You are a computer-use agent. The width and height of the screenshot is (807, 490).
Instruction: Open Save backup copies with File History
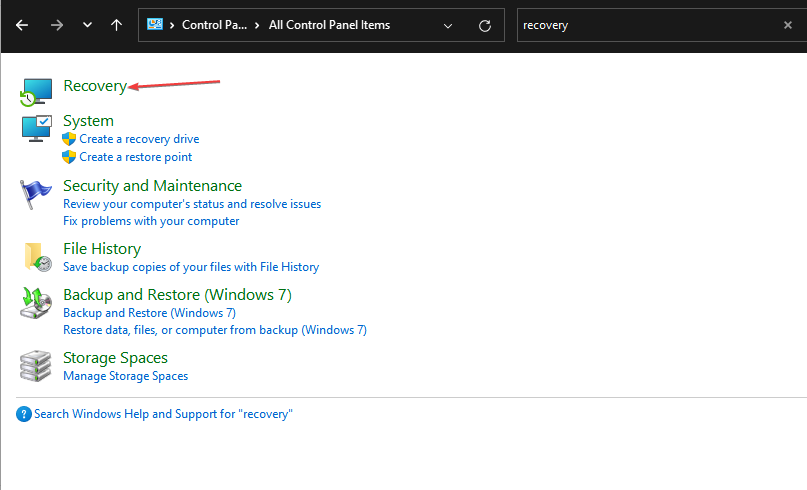[x=191, y=267]
